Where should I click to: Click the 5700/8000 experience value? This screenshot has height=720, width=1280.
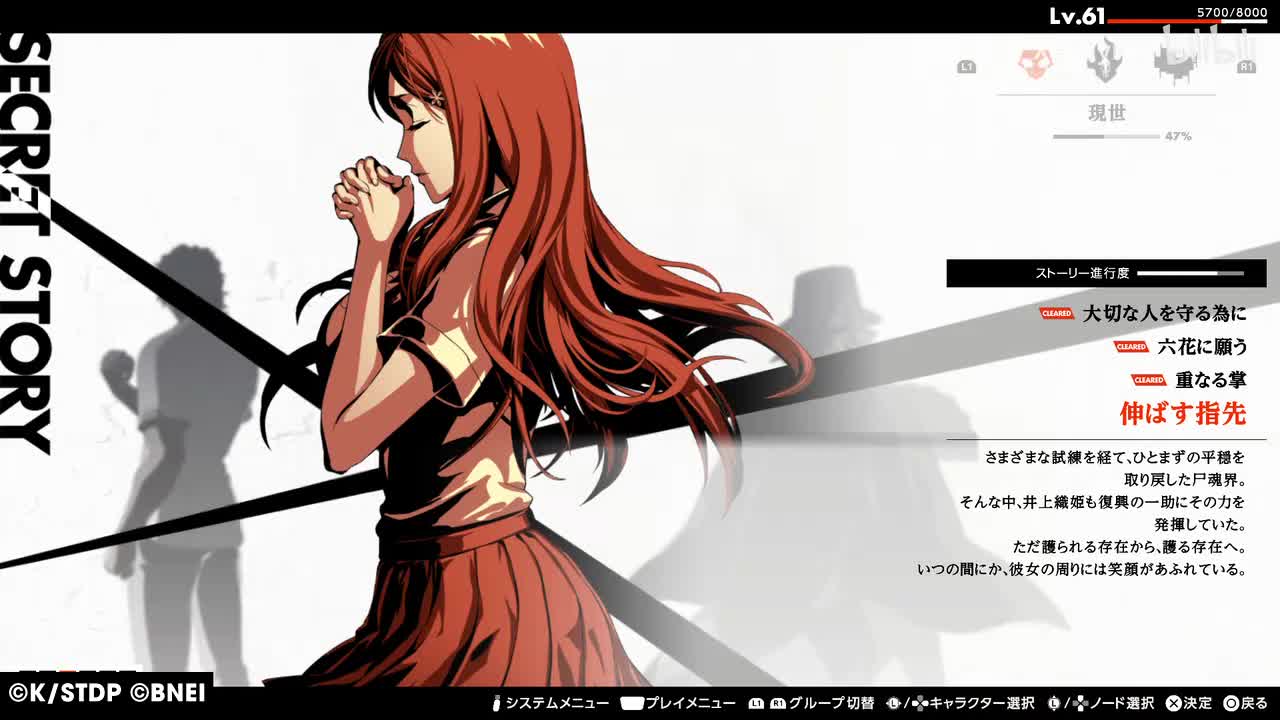point(1232,11)
